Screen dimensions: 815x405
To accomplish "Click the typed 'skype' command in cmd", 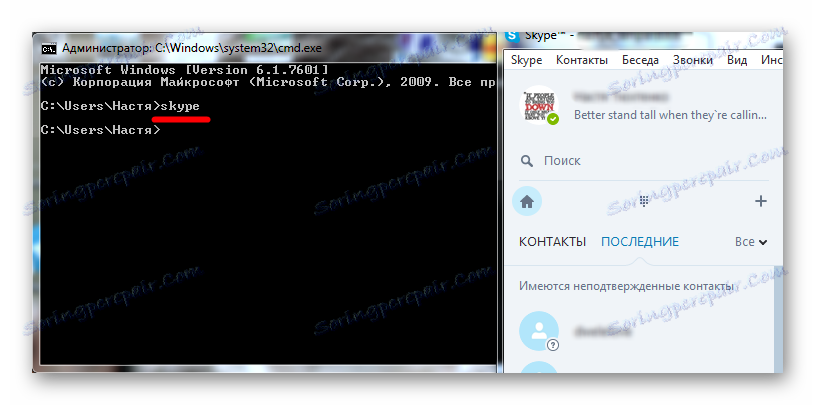I will click(180, 106).
